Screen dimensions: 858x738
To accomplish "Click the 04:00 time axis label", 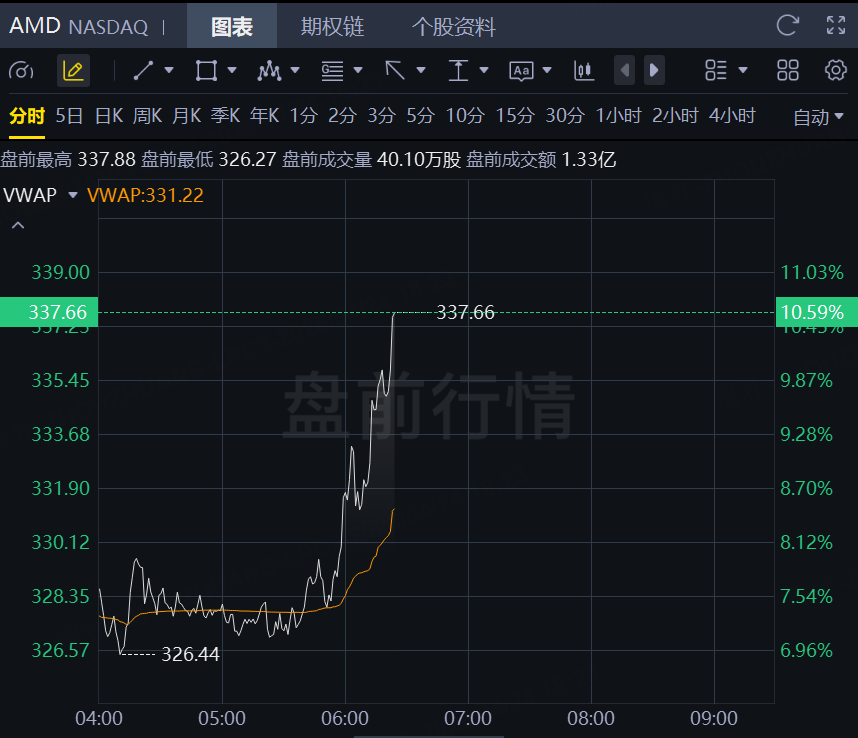I will [99, 718].
